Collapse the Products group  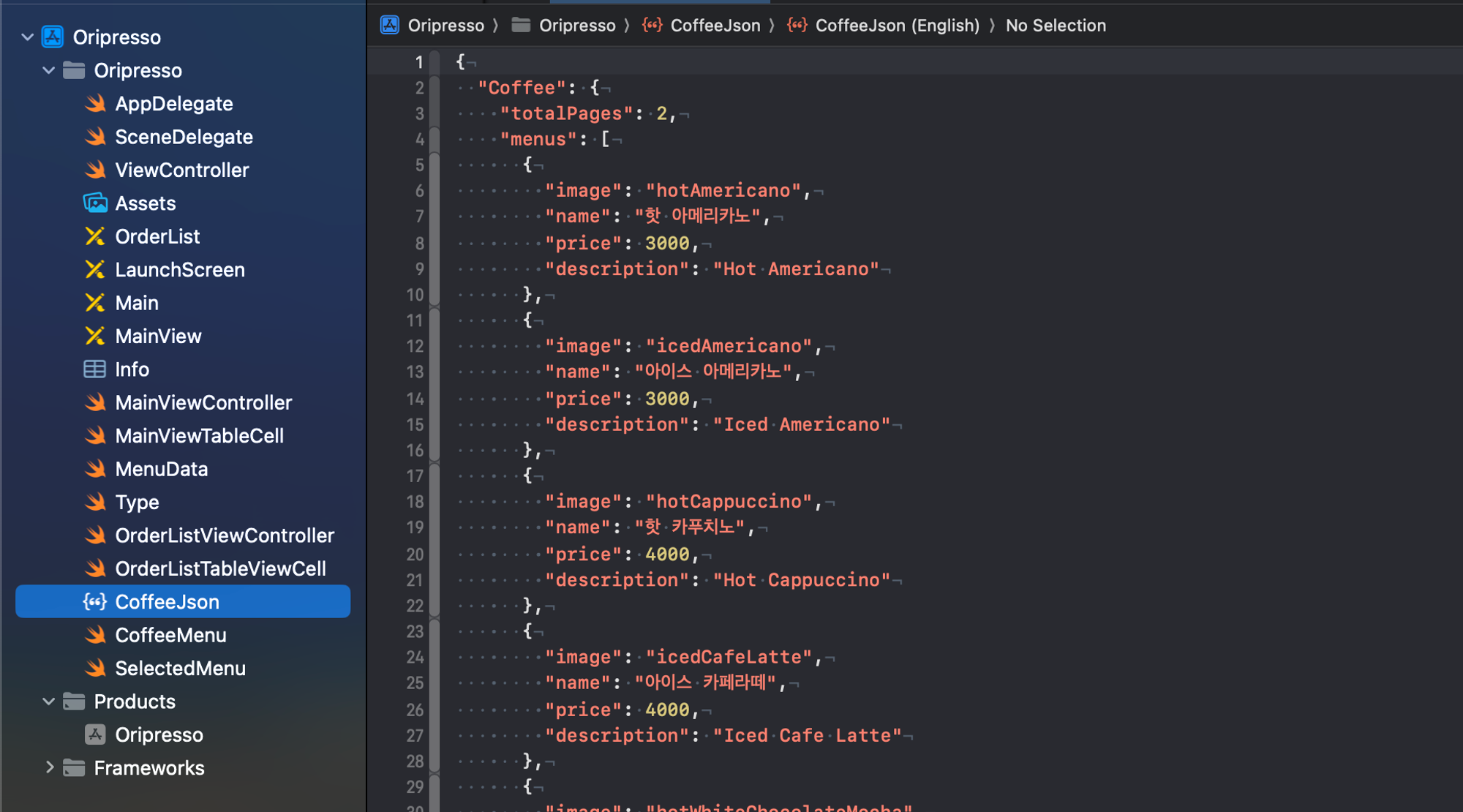(x=49, y=702)
